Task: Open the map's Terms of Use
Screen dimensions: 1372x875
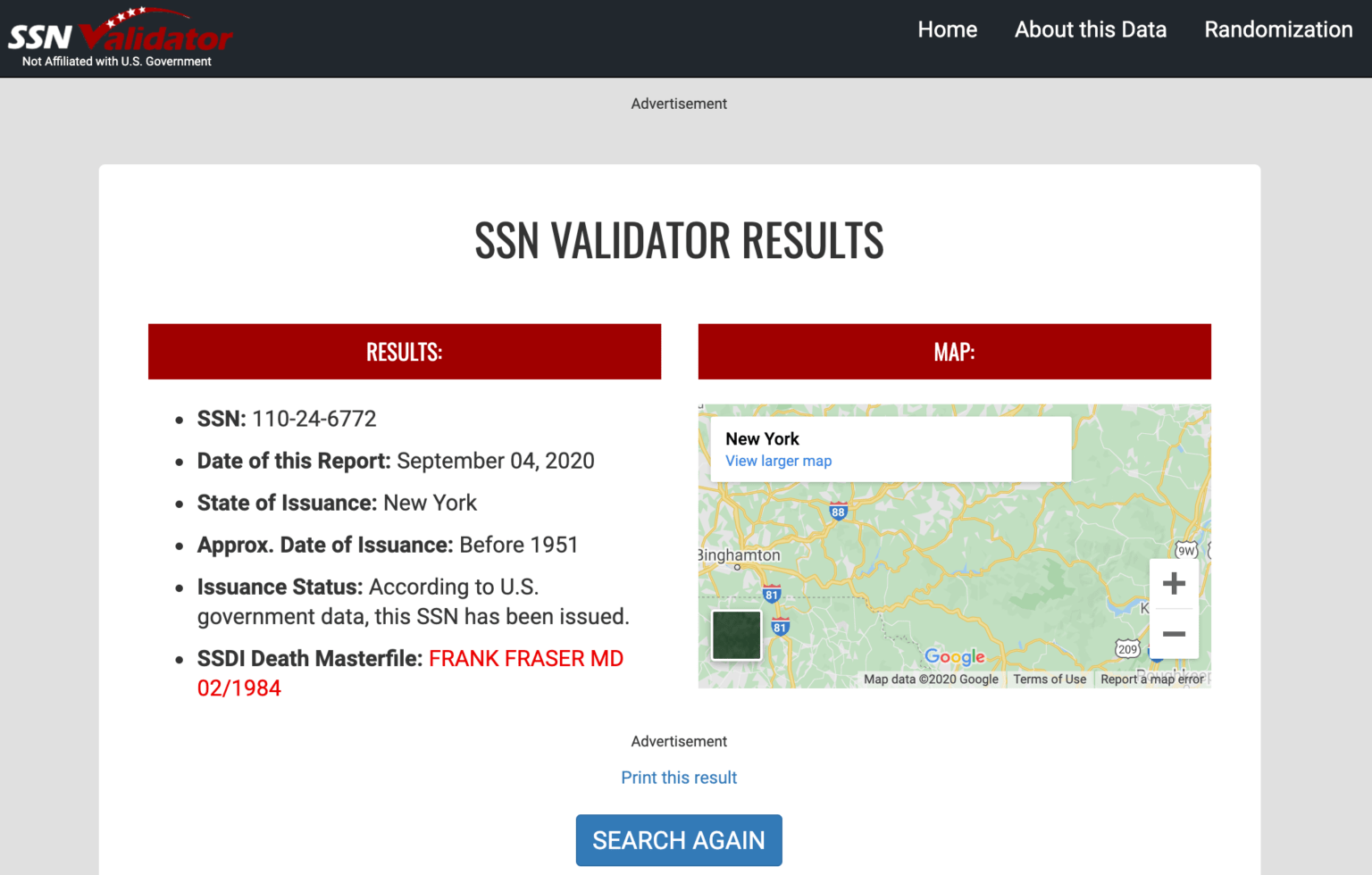Action: click(1049, 679)
